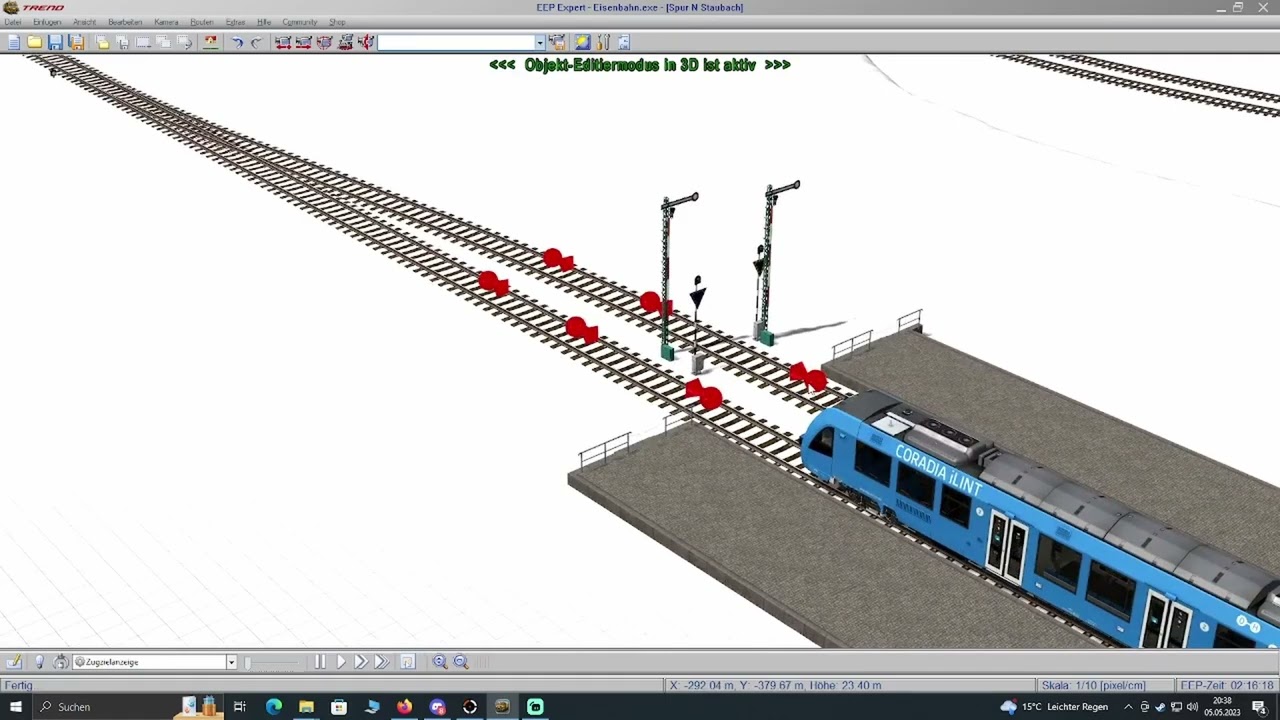
Task: Click the window icon next to the playback controls
Action: 407,662
